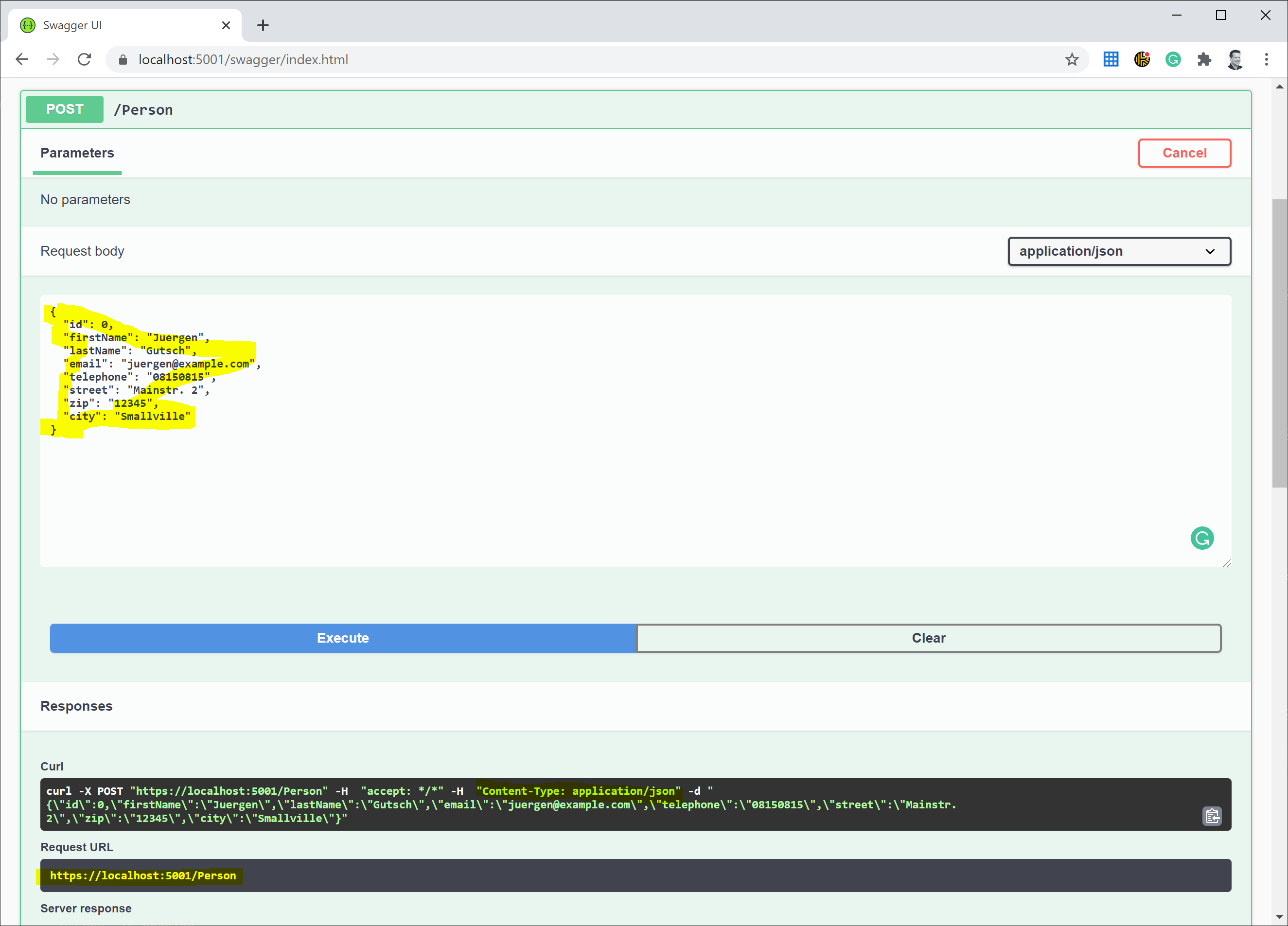Click the yellow-black circular extension icon
This screenshot has width=1288, height=926.
coord(1142,60)
